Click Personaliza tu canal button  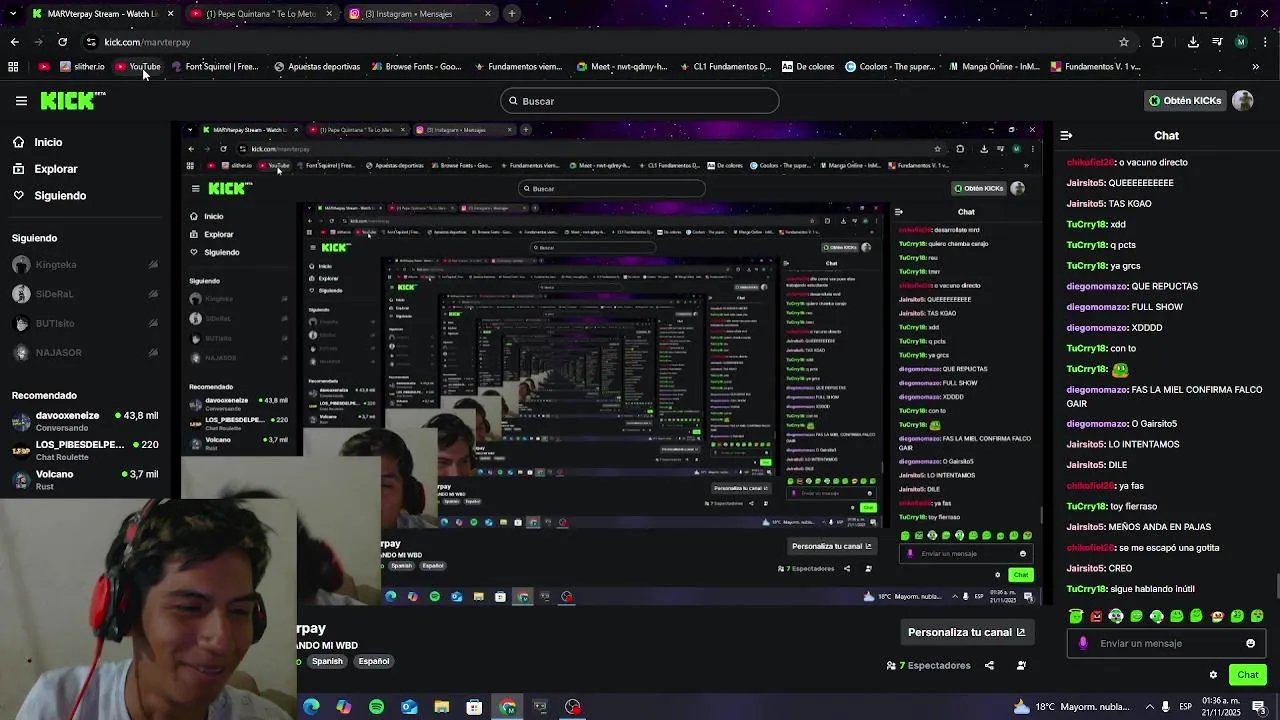(x=966, y=632)
